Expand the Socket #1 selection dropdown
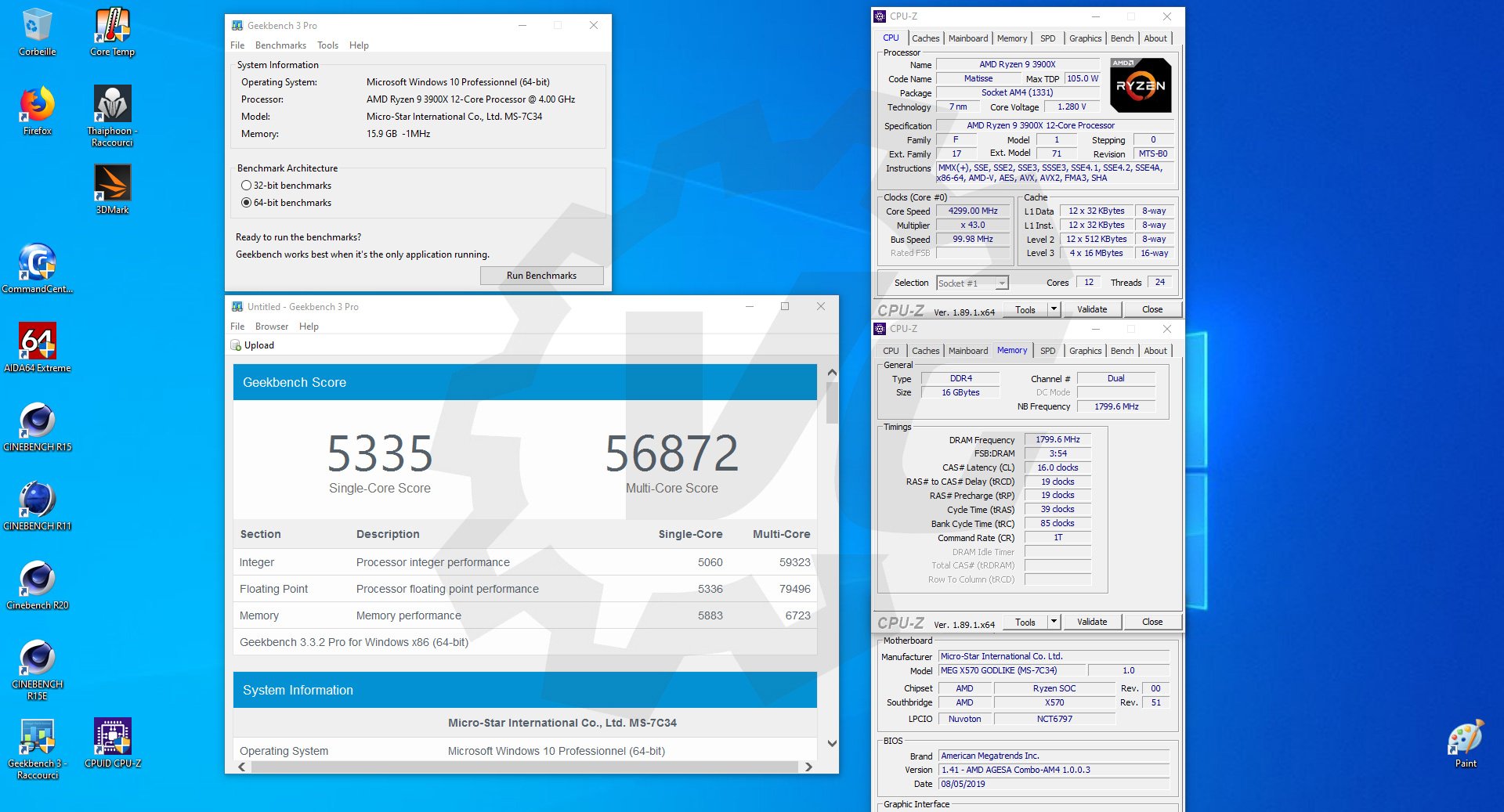The height and width of the screenshot is (812, 1504). coord(1001,283)
